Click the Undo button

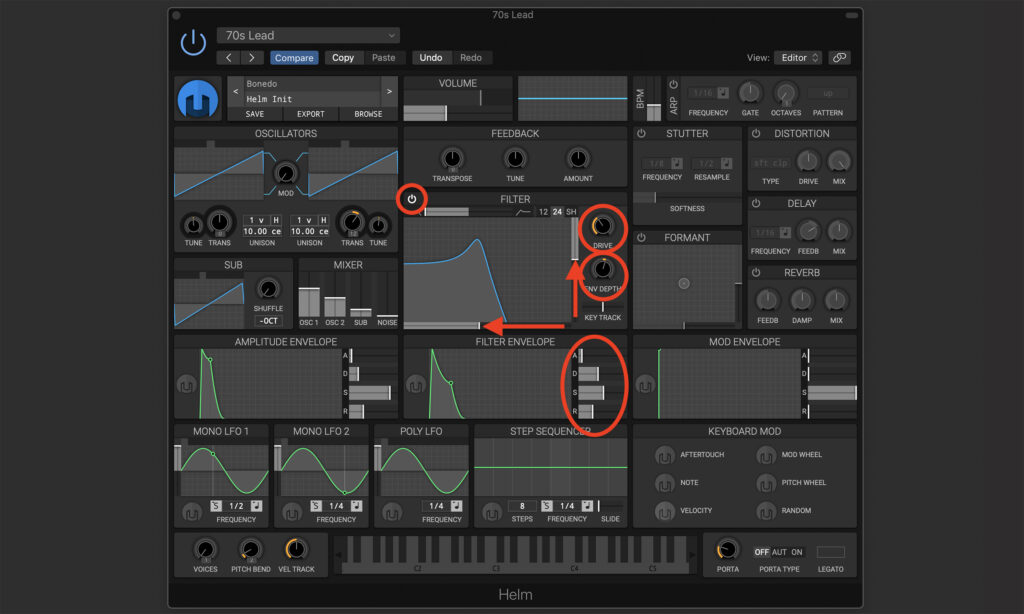tap(431, 57)
